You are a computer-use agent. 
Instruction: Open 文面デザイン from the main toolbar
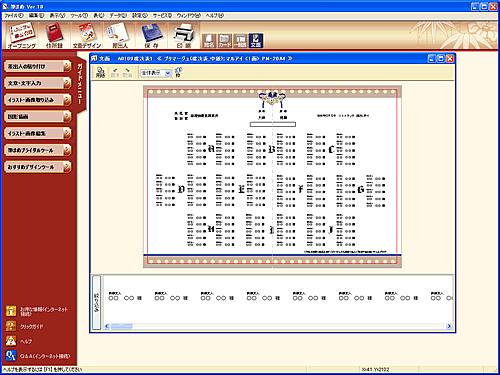(87, 35)
